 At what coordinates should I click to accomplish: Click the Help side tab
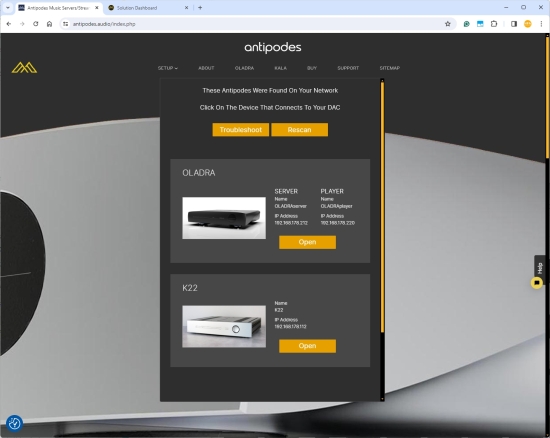coord(540,268)
